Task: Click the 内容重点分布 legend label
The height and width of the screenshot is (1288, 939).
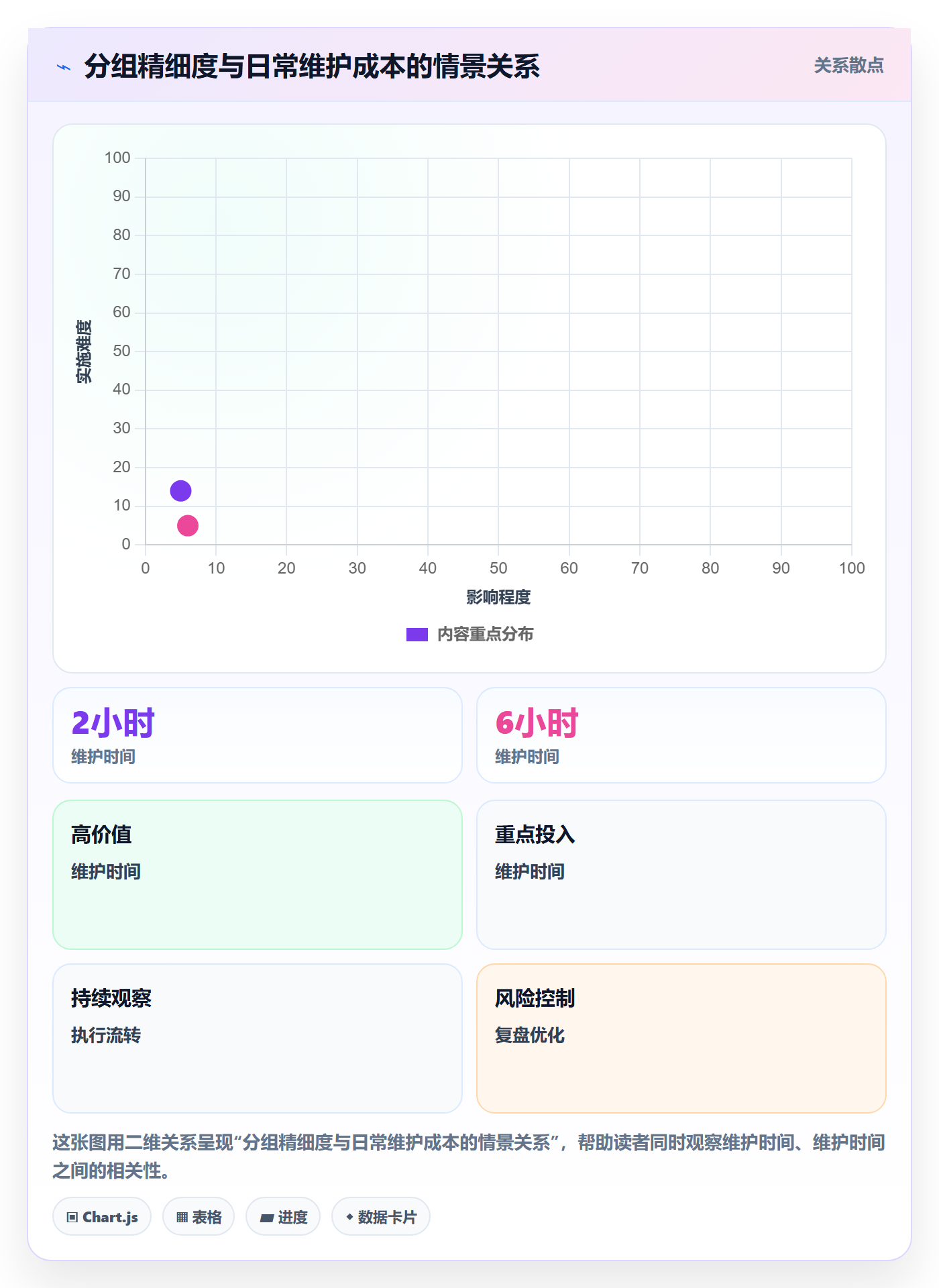Action: [x=485, y=634]
